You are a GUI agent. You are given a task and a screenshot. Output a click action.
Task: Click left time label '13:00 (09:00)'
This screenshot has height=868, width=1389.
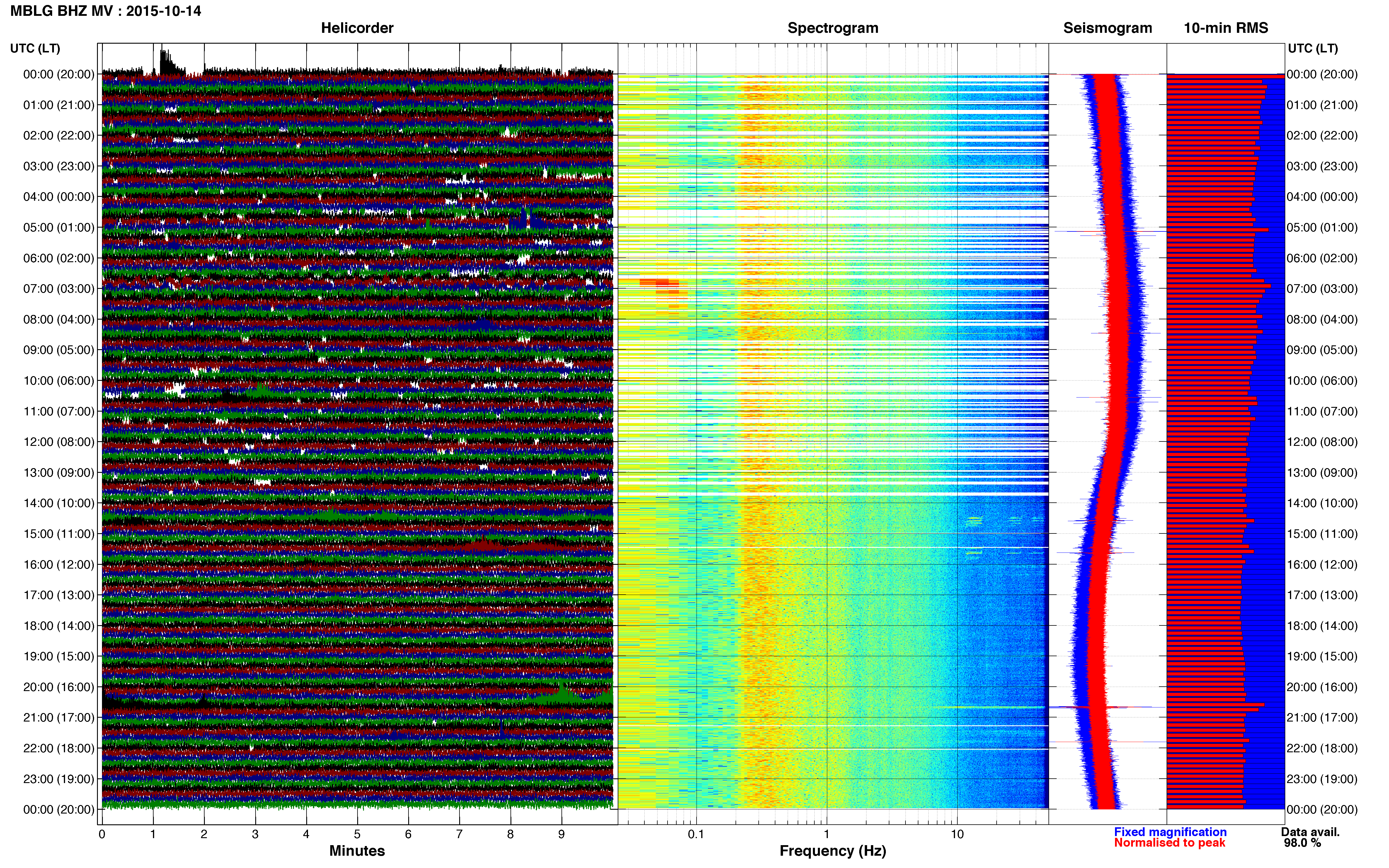point(59,473)
